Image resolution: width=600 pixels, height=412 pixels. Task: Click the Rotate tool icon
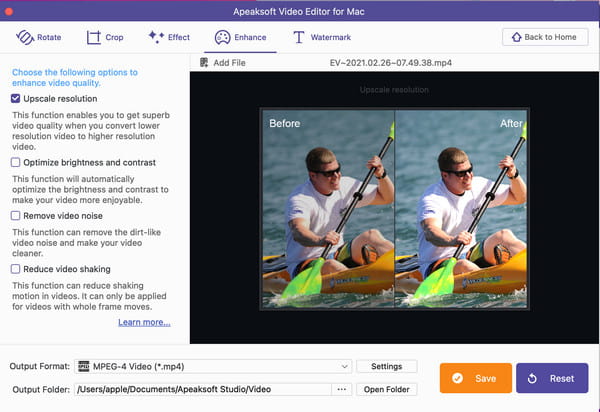(25, 37)
